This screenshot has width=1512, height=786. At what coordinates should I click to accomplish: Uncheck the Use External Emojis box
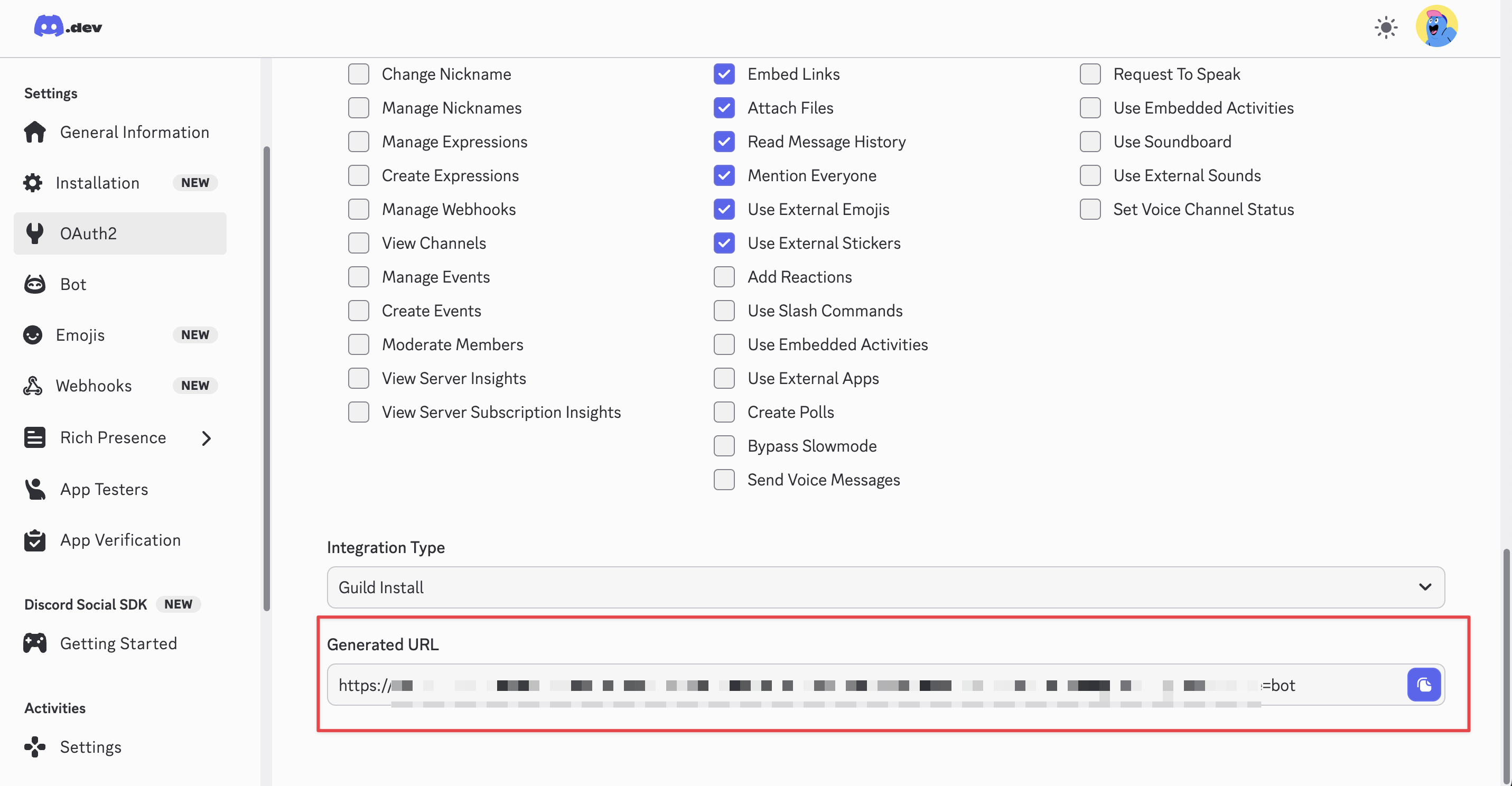724,210
